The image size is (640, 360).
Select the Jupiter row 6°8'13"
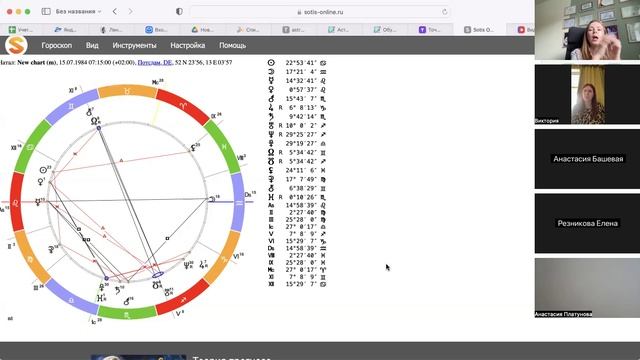(297, 108)
